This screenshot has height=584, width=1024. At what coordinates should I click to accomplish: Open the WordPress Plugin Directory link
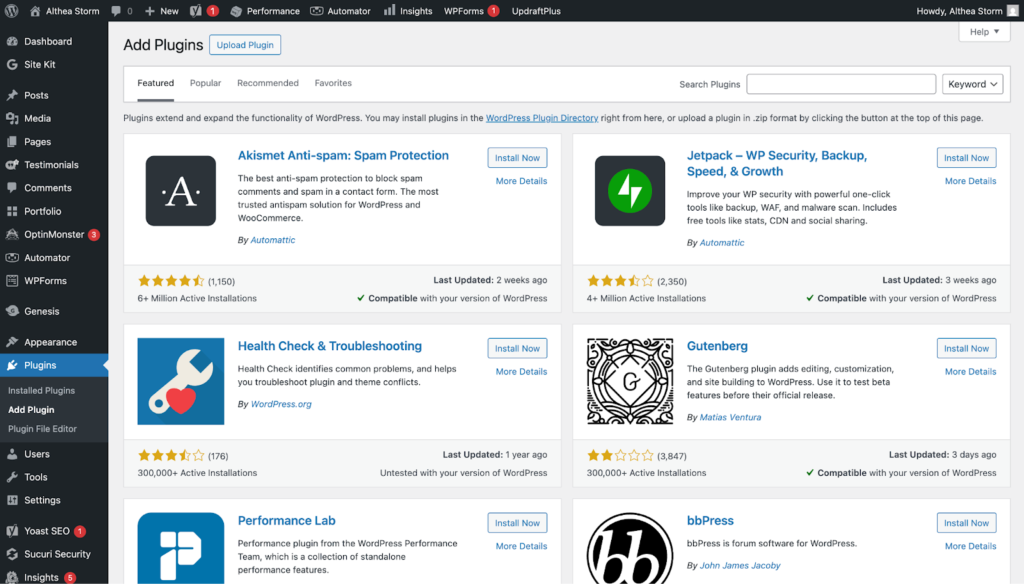(541, 118)
